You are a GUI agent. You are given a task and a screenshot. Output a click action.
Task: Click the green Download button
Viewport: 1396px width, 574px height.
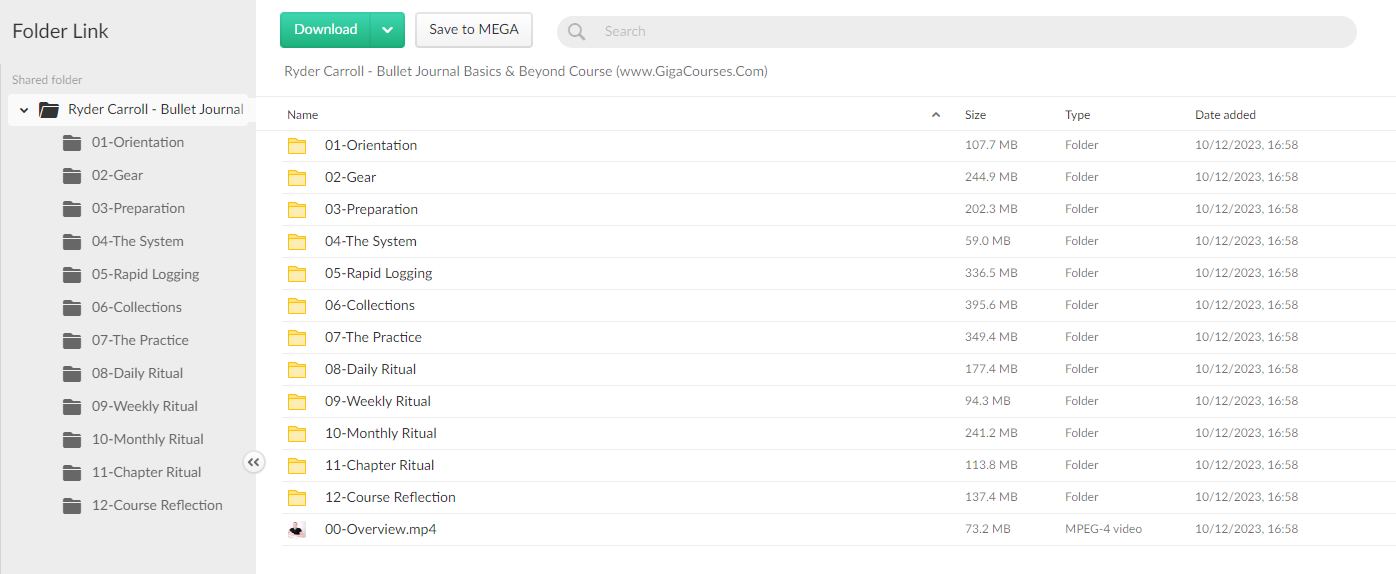tap(326, 30)
